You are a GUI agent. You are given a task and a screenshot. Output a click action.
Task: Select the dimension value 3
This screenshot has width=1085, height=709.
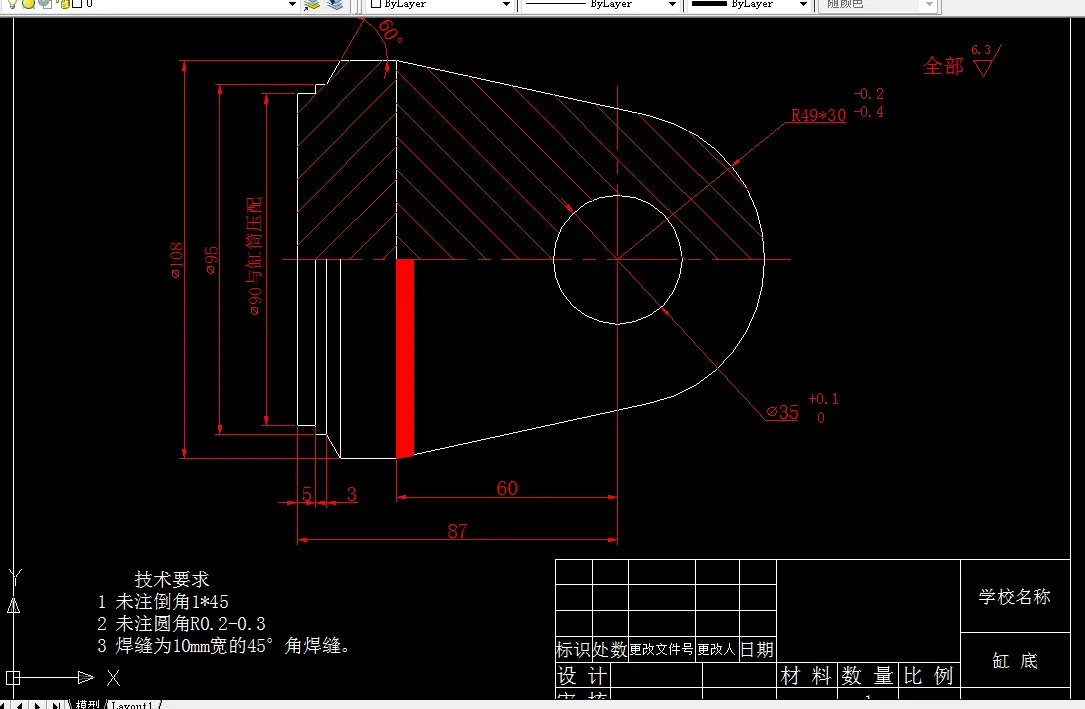click(x=352, y=494)
